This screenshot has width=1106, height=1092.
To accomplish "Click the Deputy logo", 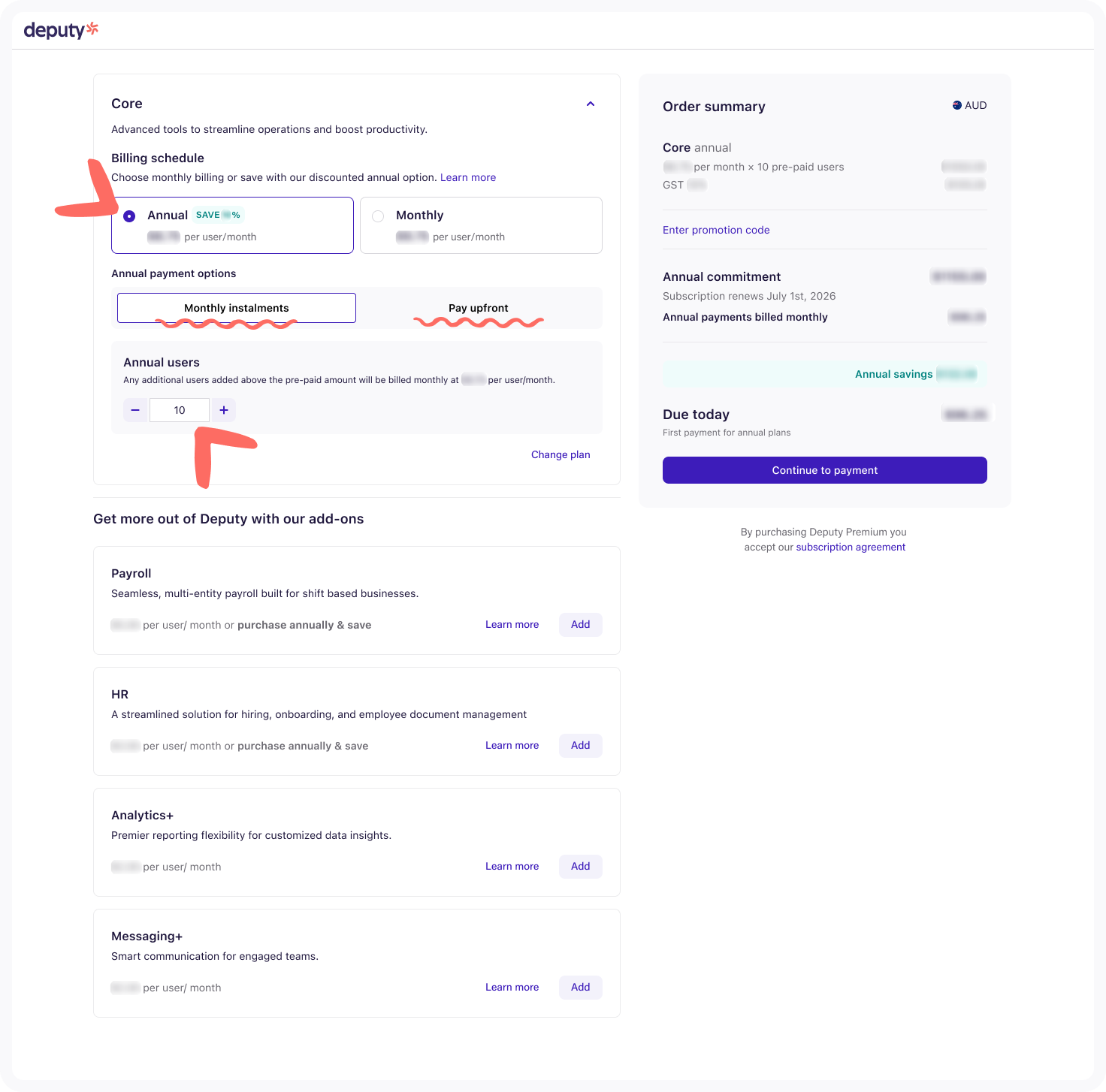I will click(61, 30).
